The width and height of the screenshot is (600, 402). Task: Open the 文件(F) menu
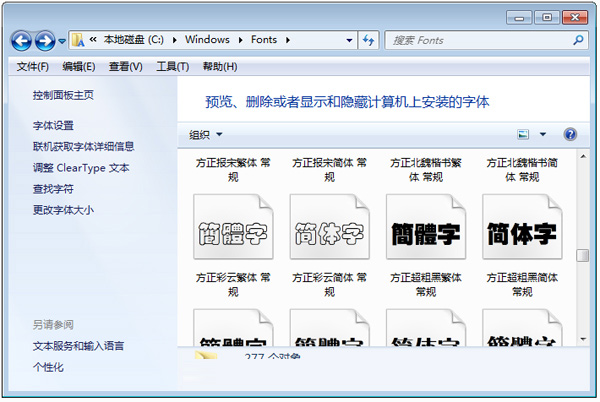[x=33, y=67]
